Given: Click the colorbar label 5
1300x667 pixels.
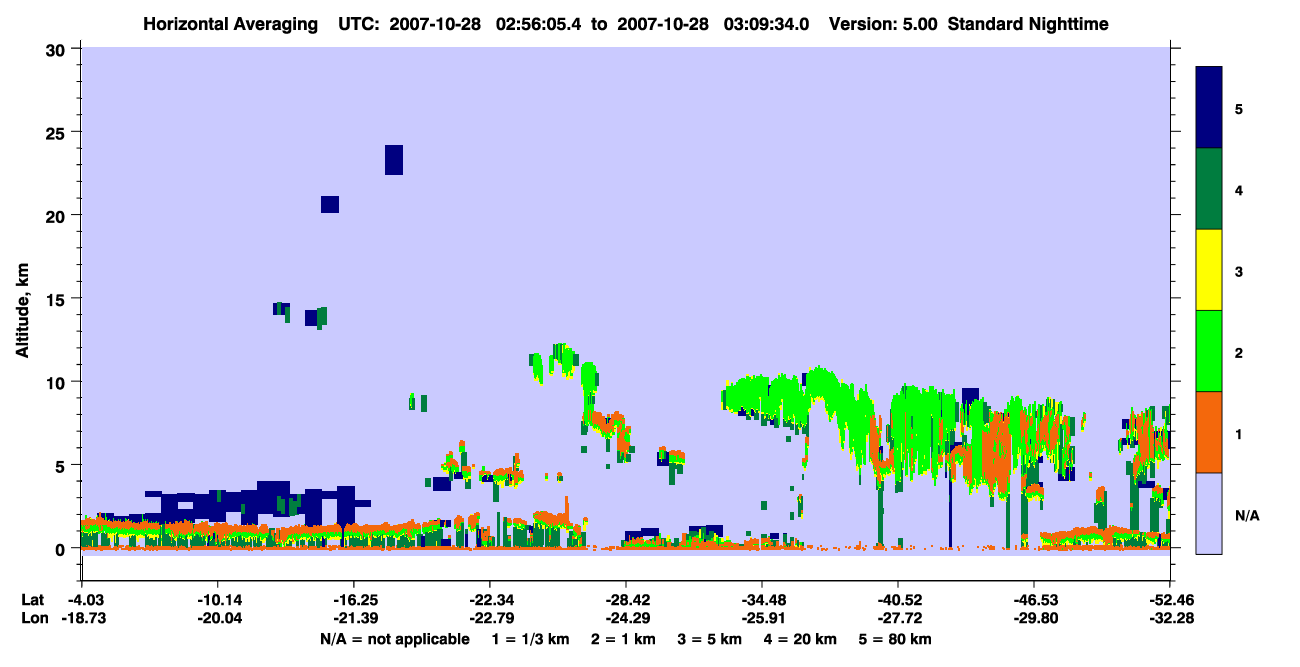Looking at the screenshot, I should click(x=1238, y=108).
